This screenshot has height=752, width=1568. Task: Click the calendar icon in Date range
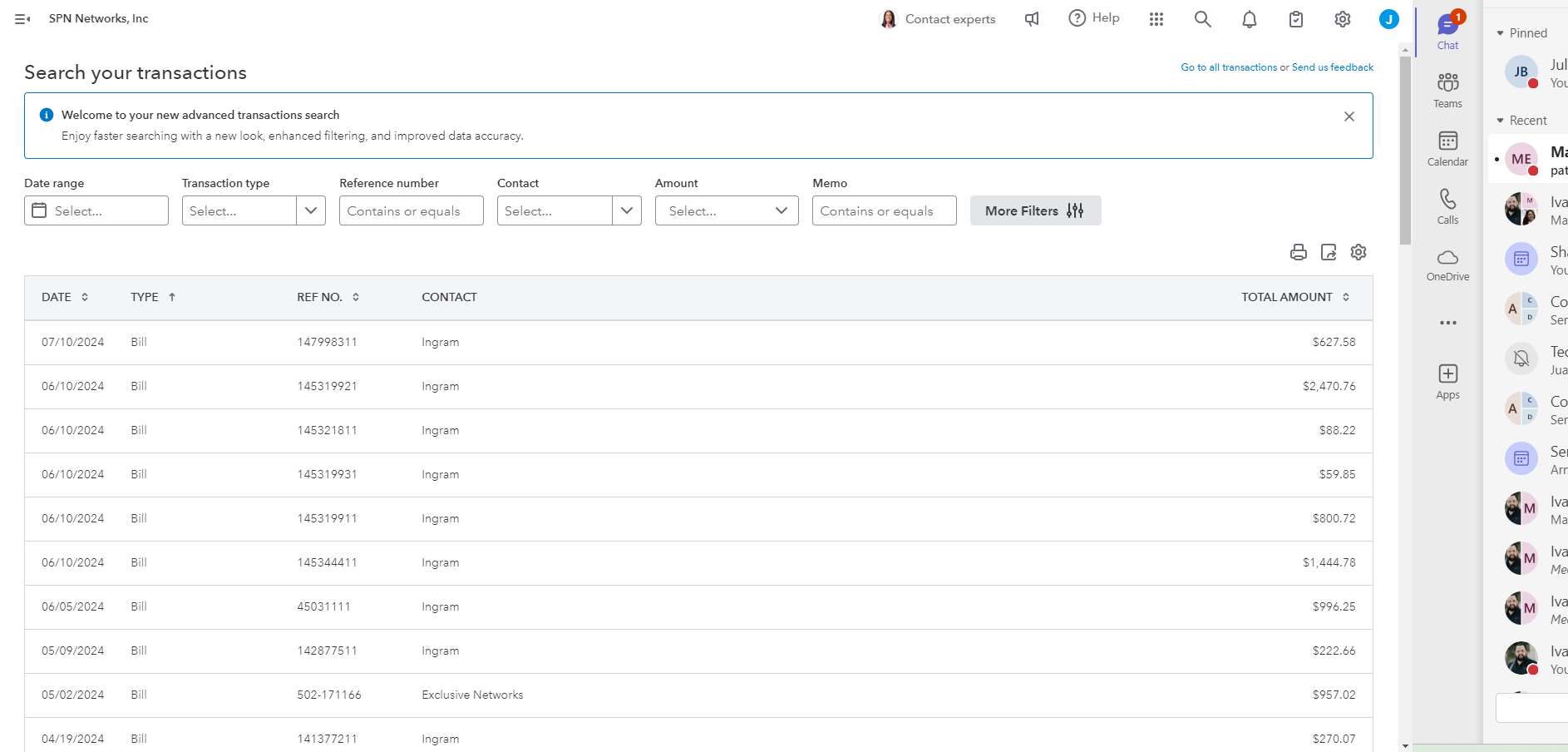click(x=39, y=210)
